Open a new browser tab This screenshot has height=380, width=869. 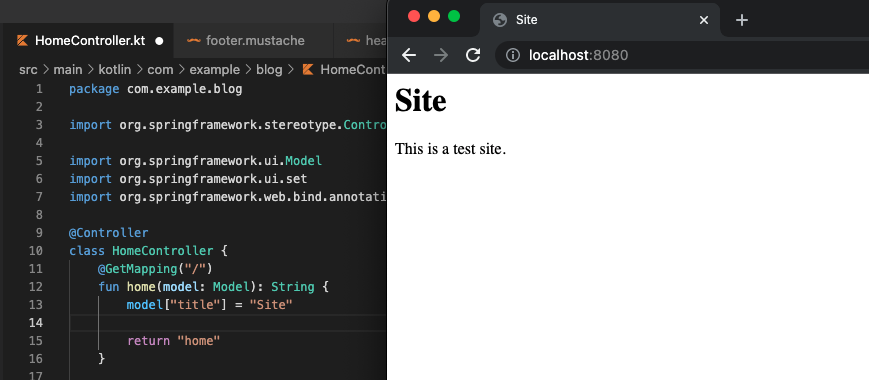pyautogui.click(x=742, y=20)
